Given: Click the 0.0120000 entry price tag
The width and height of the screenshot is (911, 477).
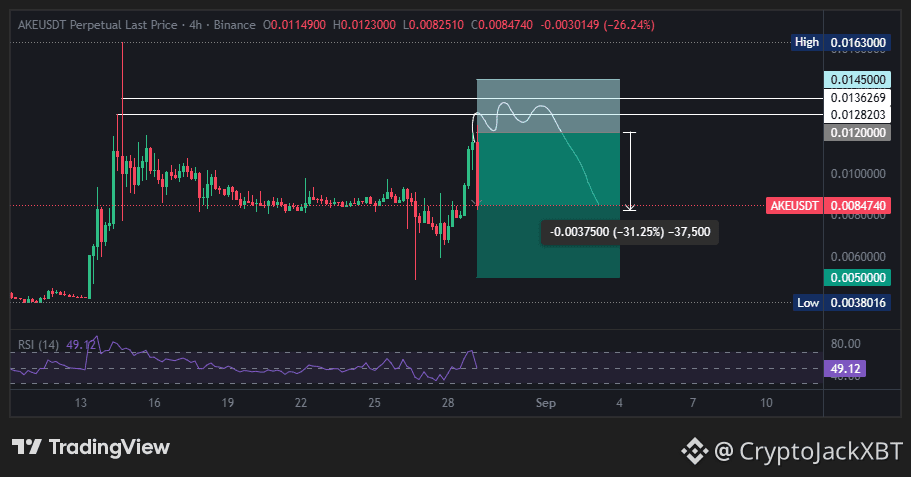Looking at the screenshot, I should [858, 132].
